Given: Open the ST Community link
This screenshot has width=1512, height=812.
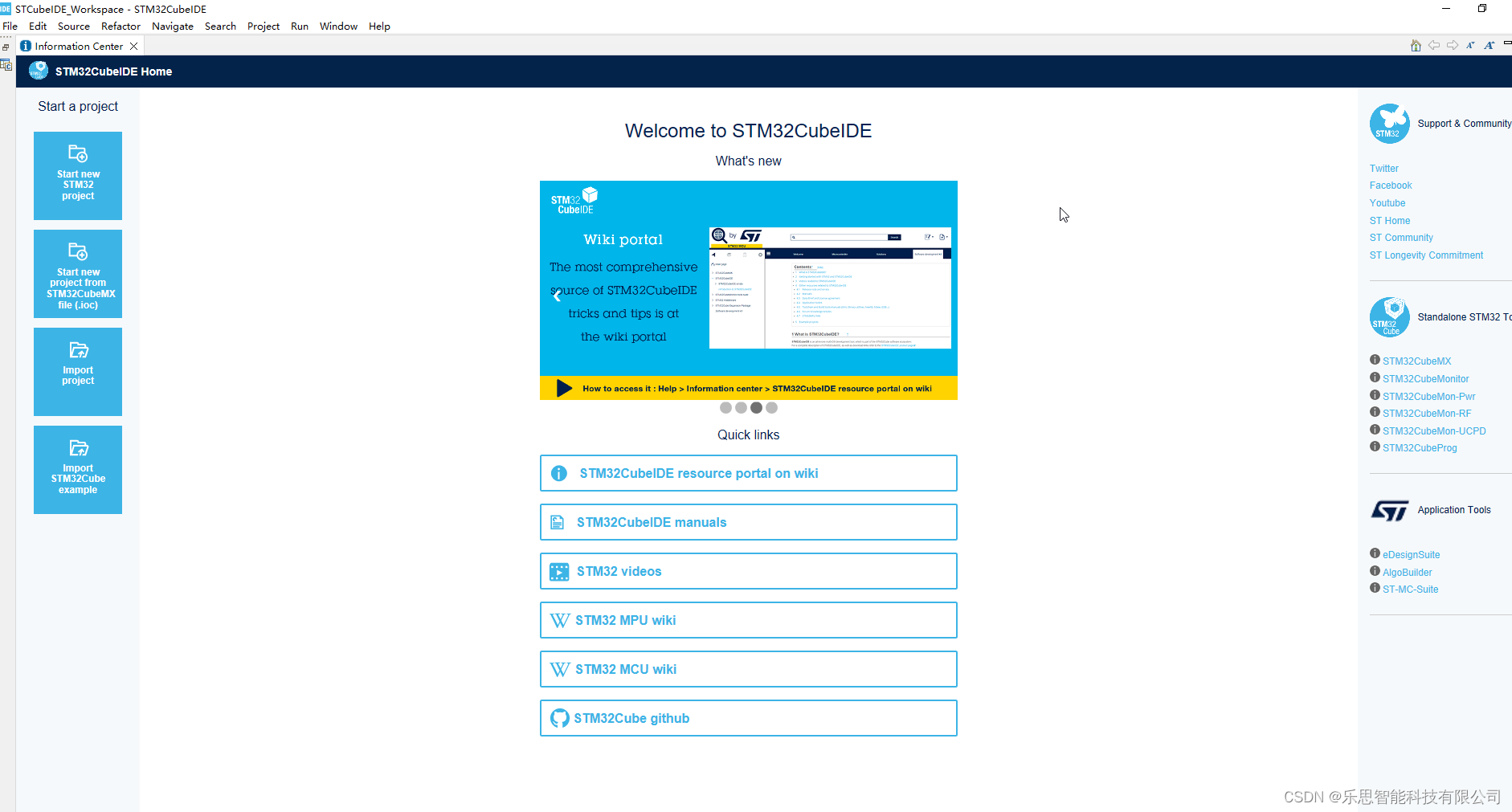Looking at the screenshot, I should coord(1401,238).
